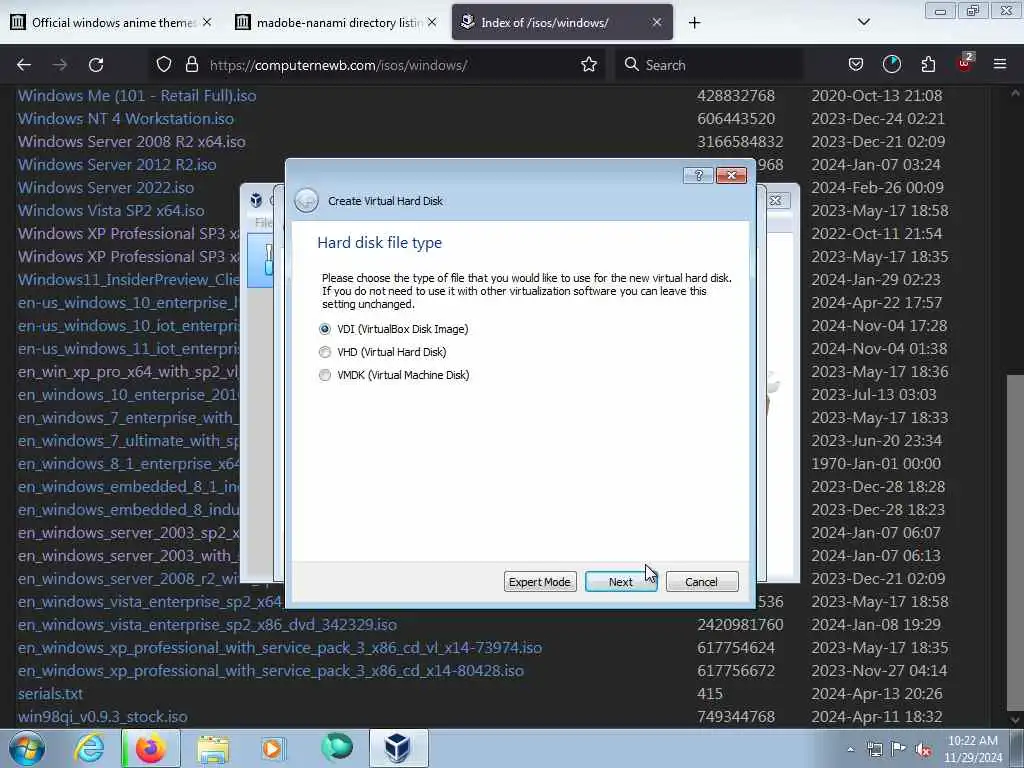Viewport: 1024px width, 768px height.
Task: Open the Windows Start menu orb
Action: (x=27, y=748)
